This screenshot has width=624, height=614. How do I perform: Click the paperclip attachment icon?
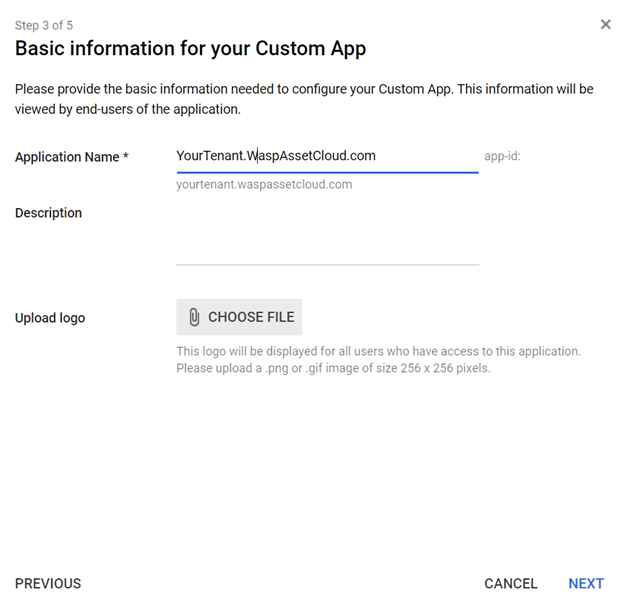coord(194,317)
